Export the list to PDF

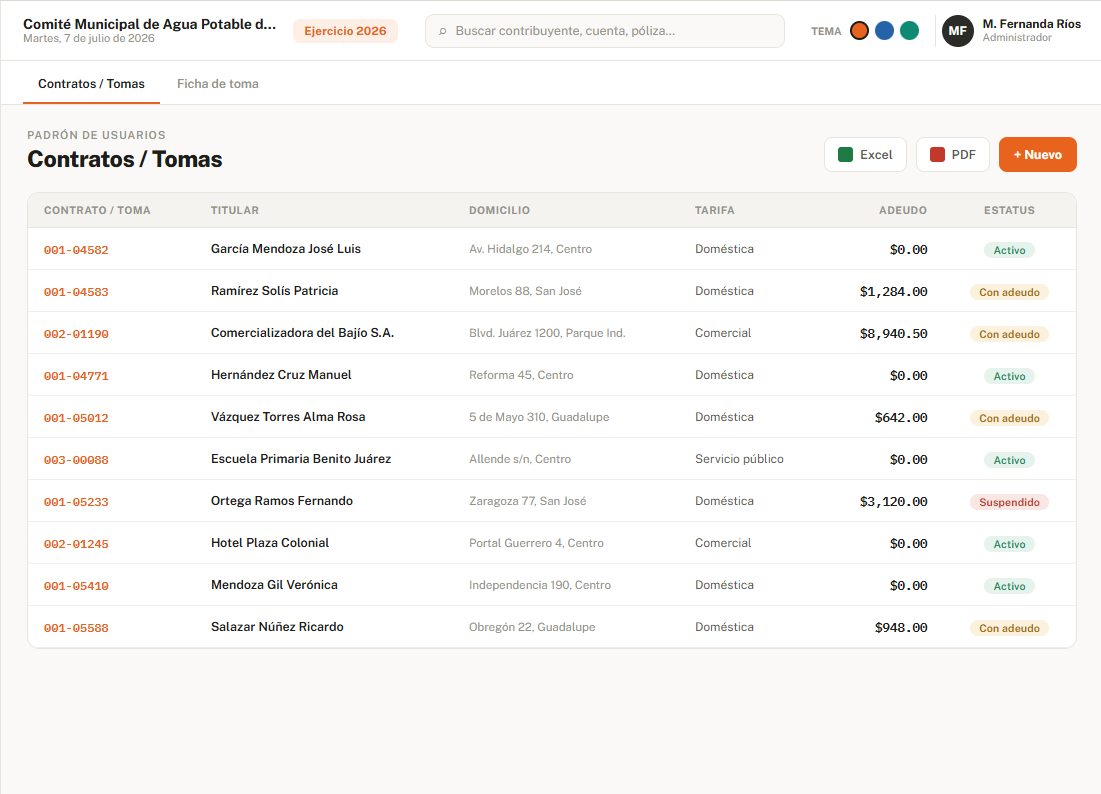pos(953,154)
